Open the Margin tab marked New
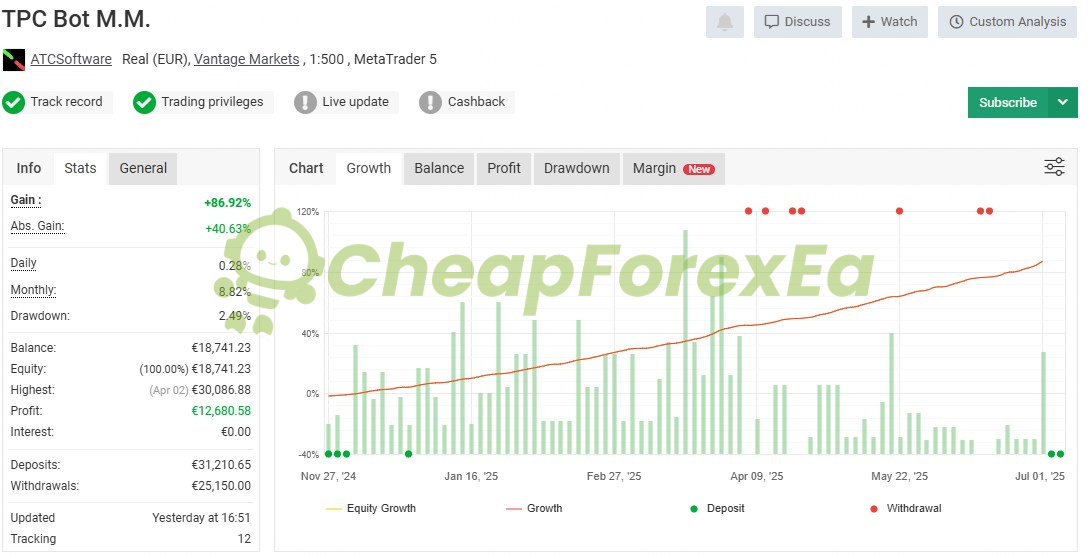This screenshot has width=1088, height=556. (674, 168)
